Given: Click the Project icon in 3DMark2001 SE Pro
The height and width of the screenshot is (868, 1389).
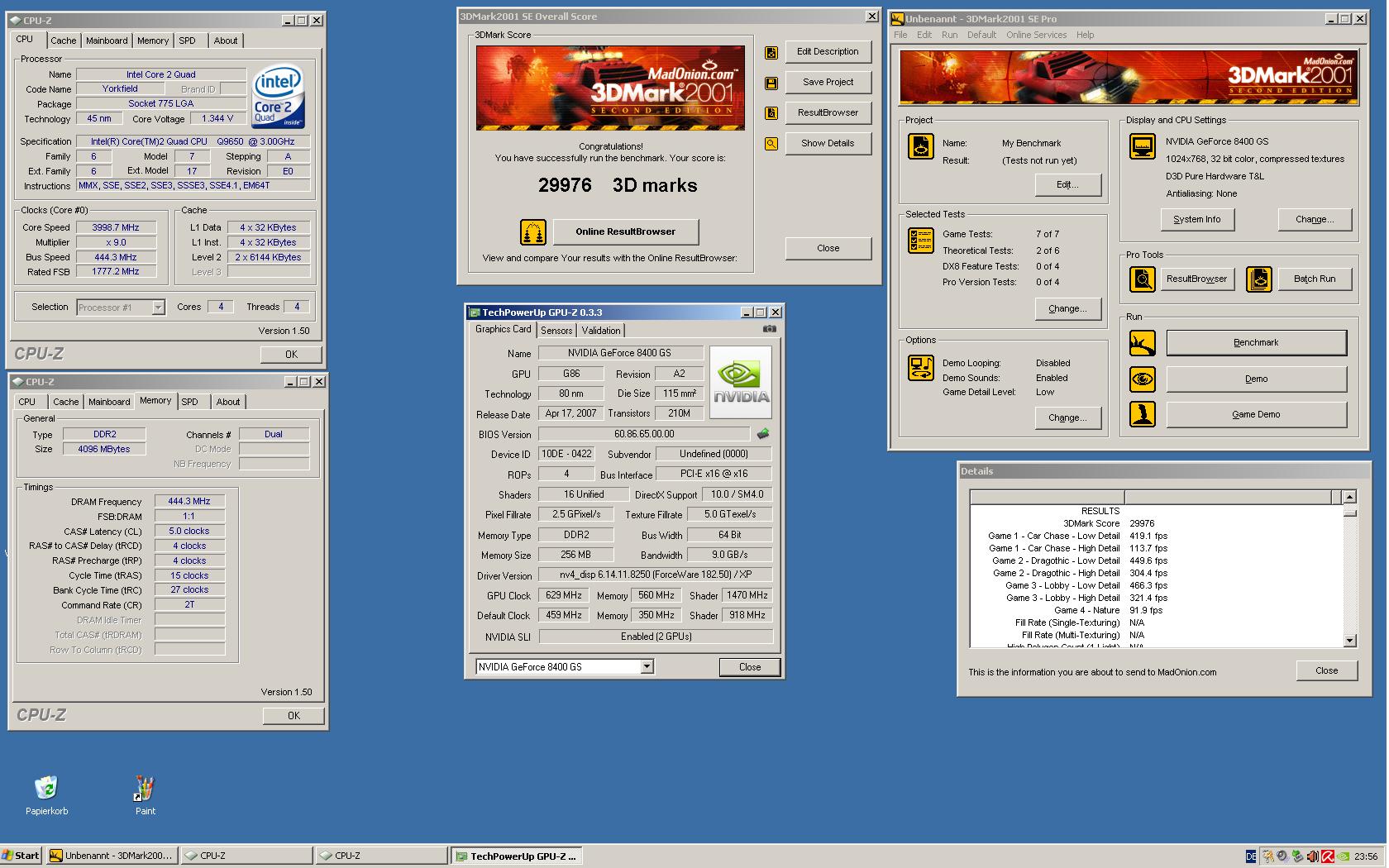Looking at the screenshot, I should 921,146.
